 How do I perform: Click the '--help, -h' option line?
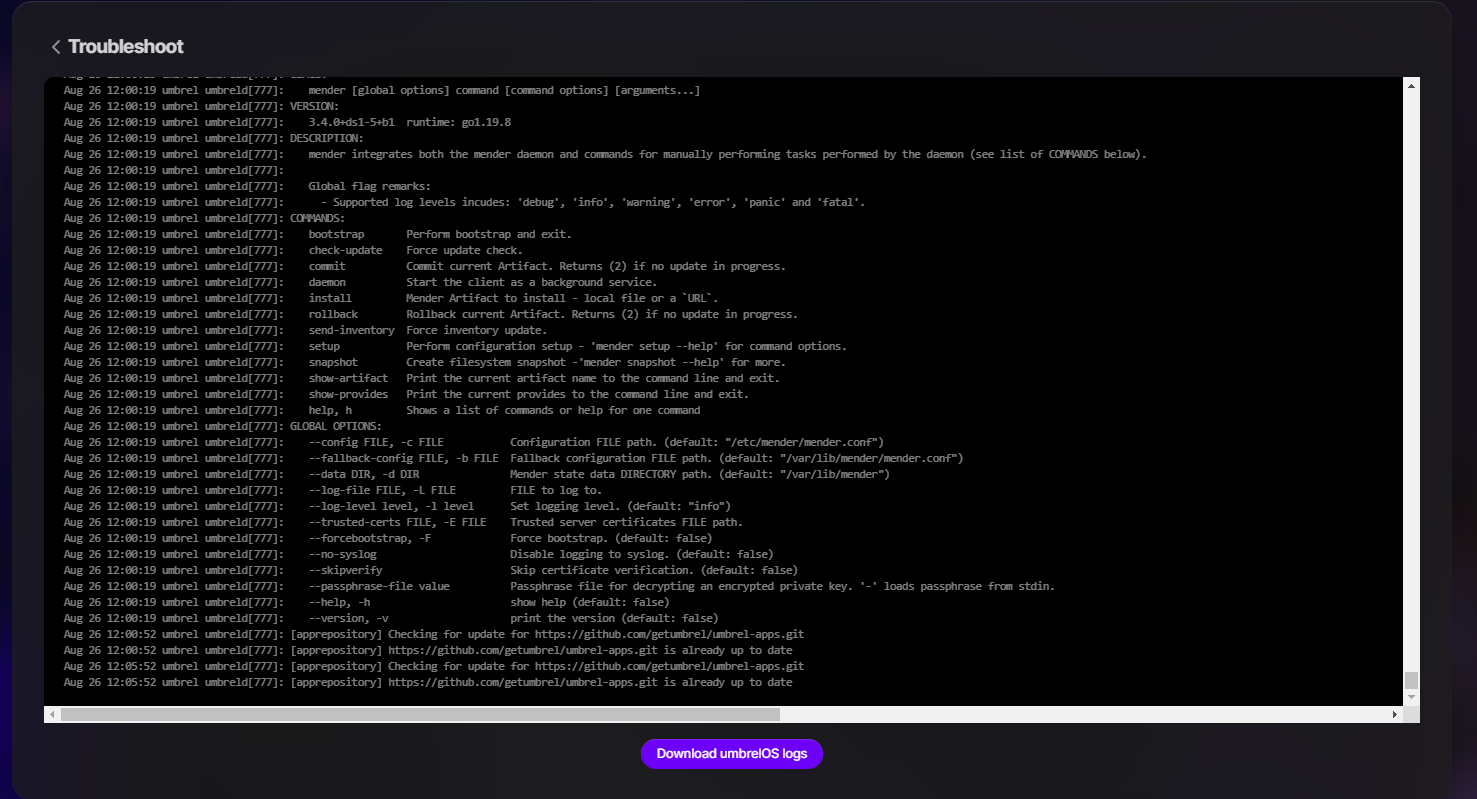(366, 602)
